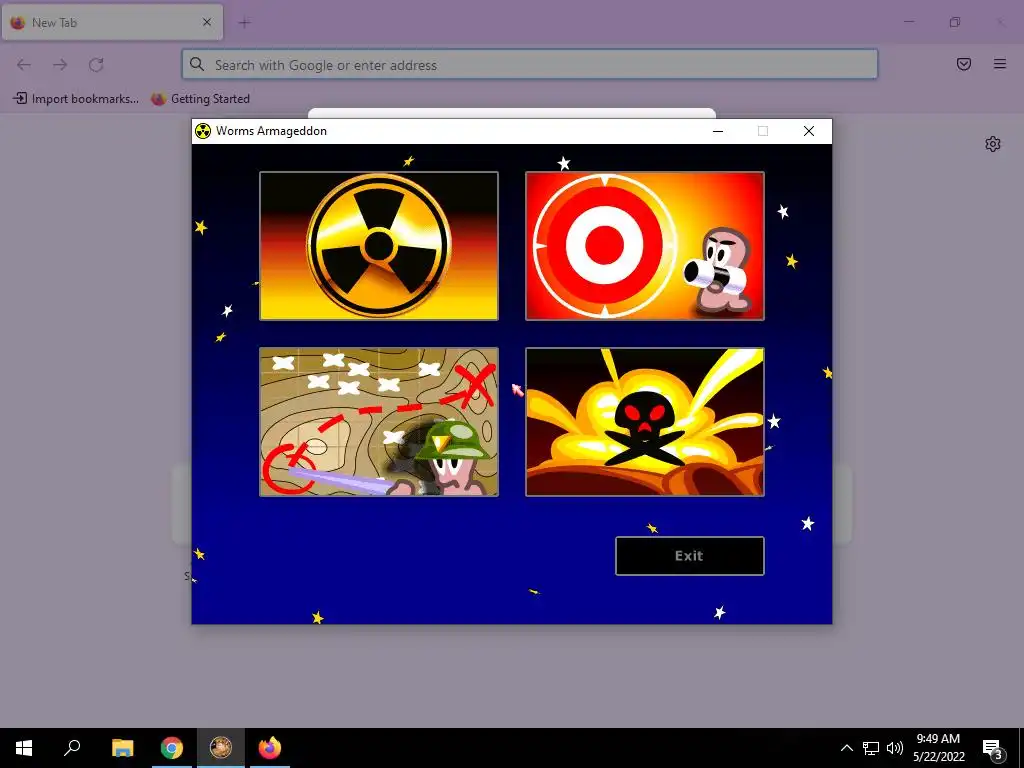Open the notification center icon

click(993, 748)
